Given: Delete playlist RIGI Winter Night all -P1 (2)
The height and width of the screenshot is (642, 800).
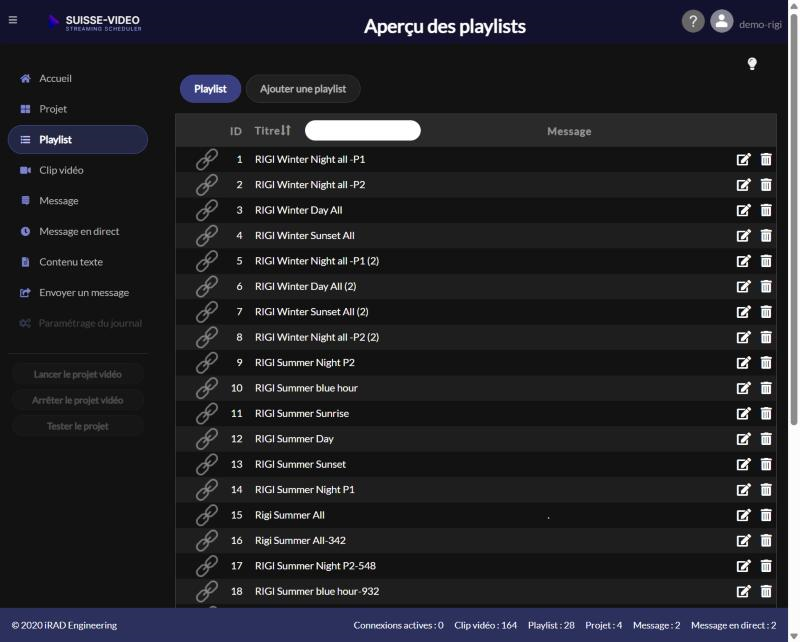Looking at the screenshot, I should click(x=766, y=261).
